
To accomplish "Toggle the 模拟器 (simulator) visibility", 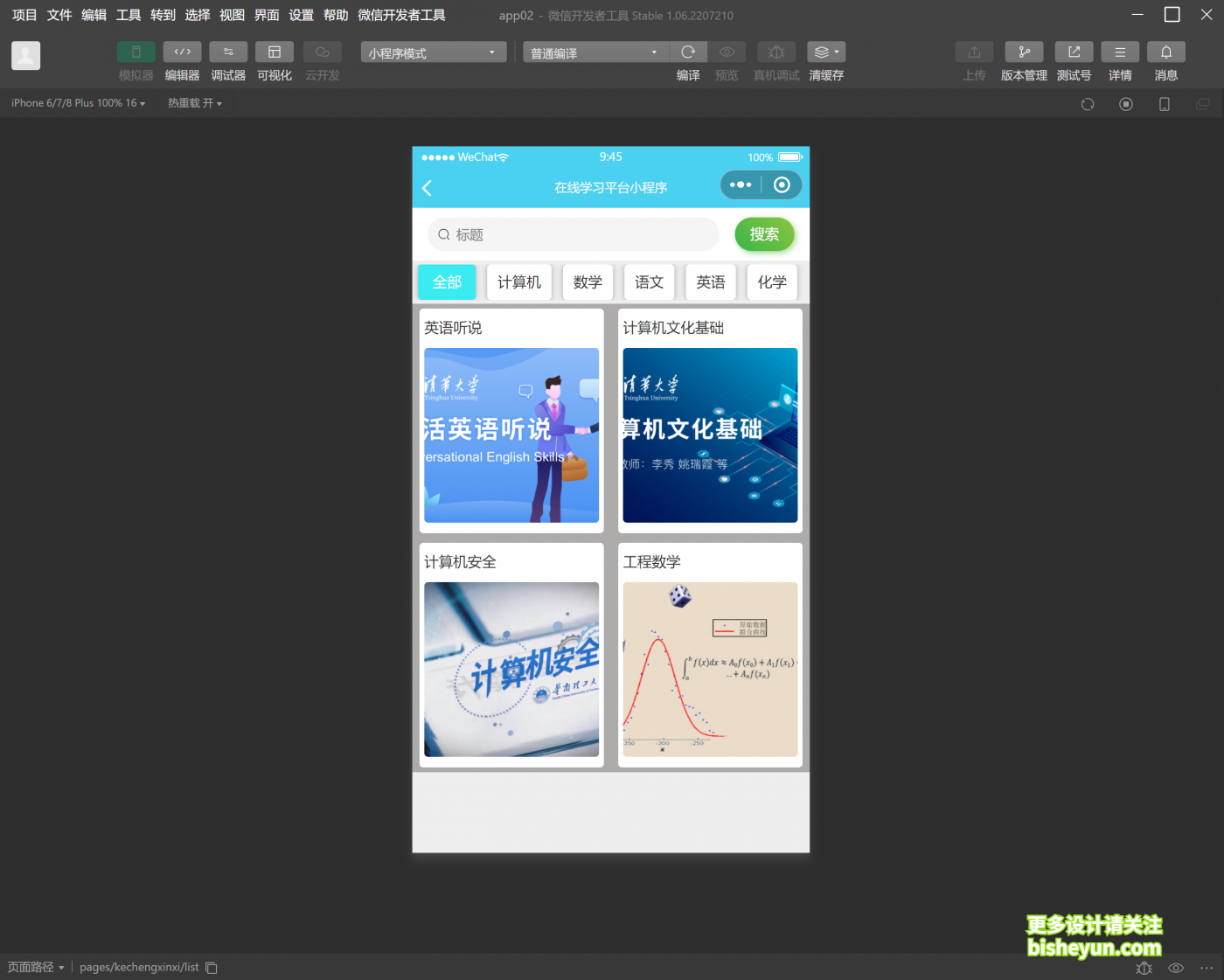I will 136,52.
